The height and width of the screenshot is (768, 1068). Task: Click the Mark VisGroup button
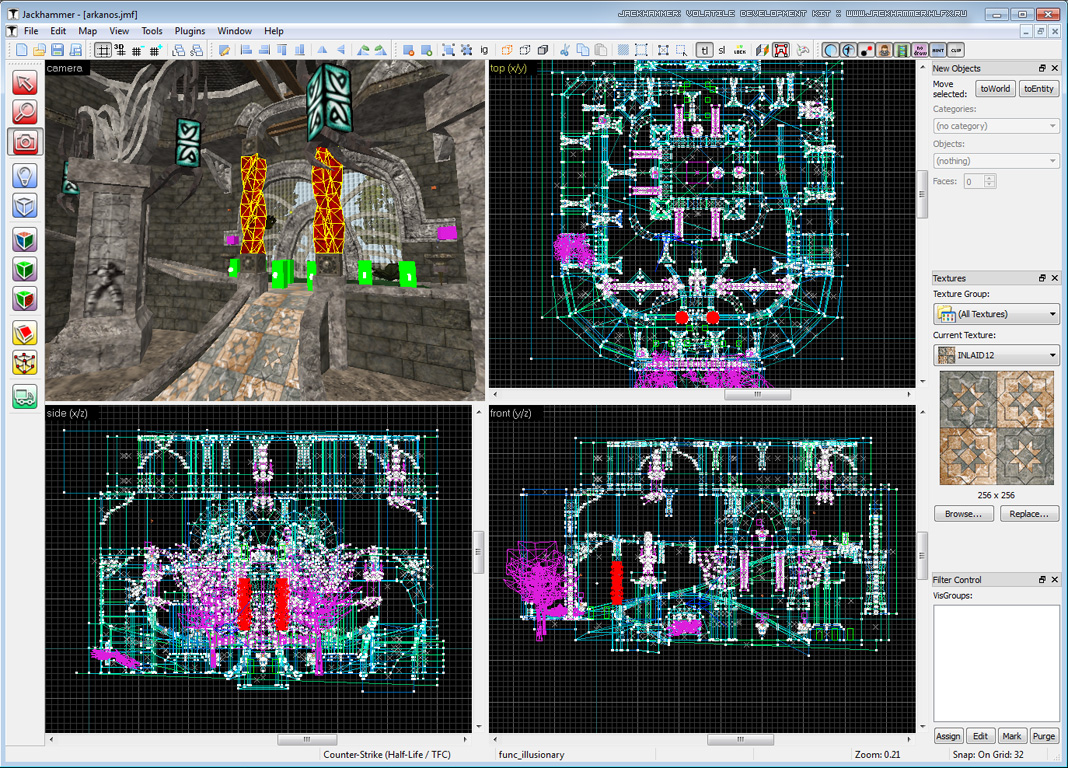1011,736
